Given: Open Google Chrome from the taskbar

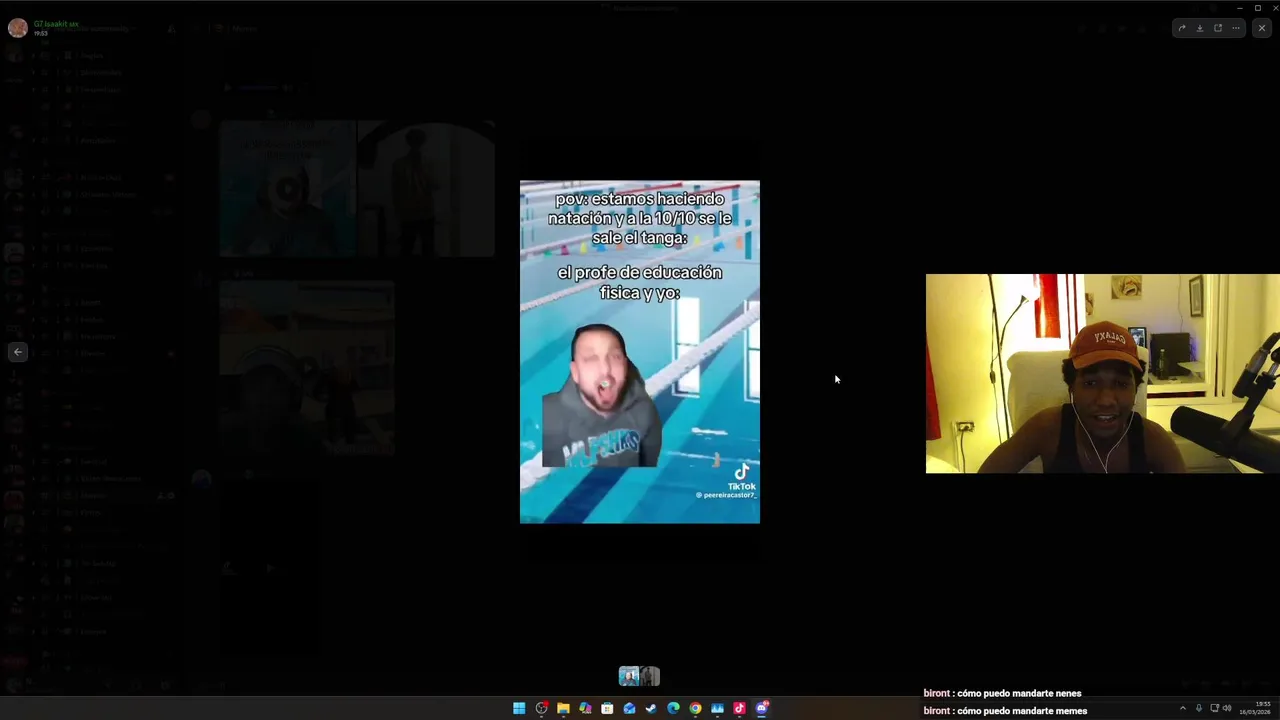Looking at the screenshot, I should (695, 708).
